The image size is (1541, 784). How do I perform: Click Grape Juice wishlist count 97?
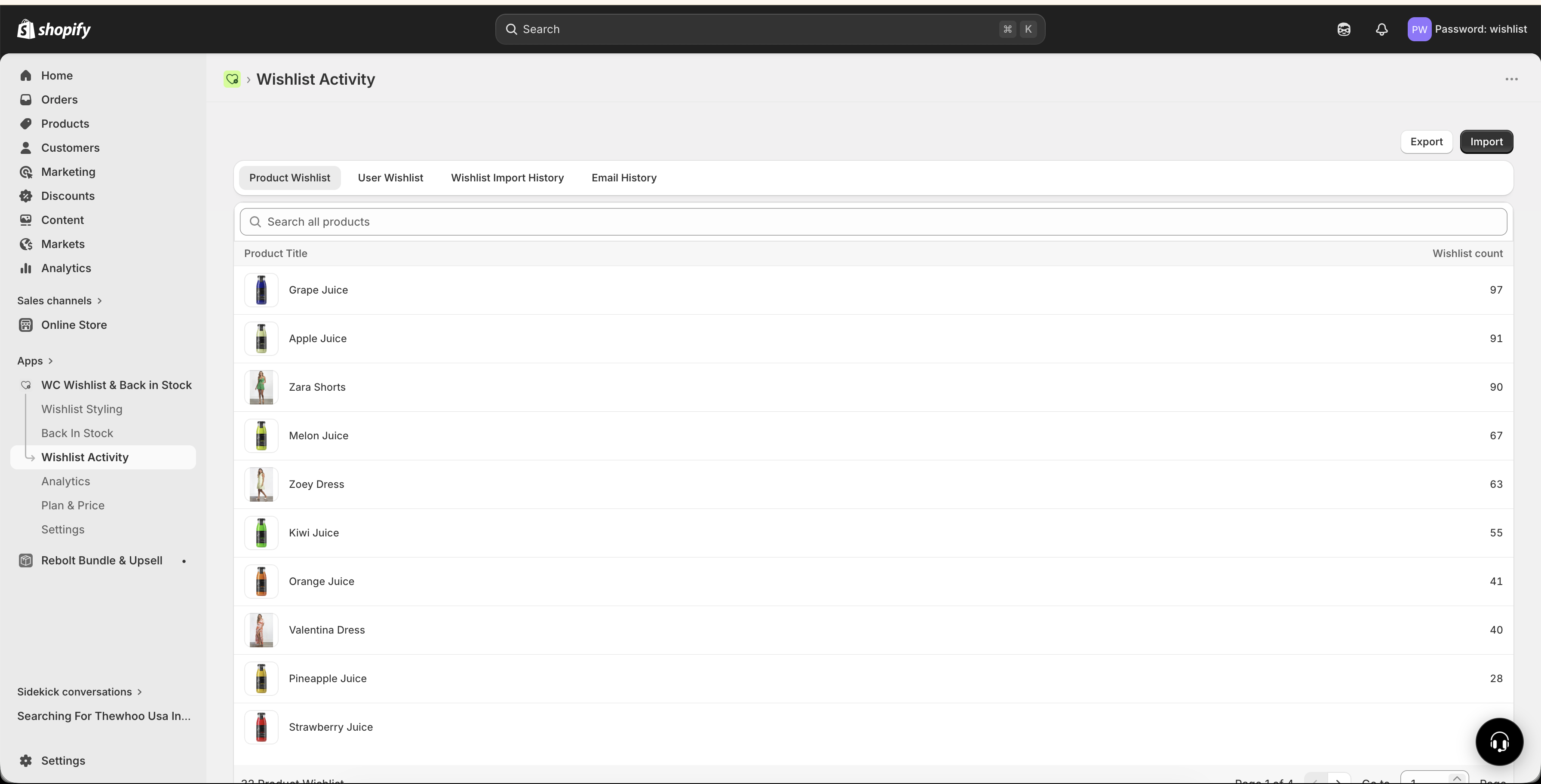[1495, 290]
